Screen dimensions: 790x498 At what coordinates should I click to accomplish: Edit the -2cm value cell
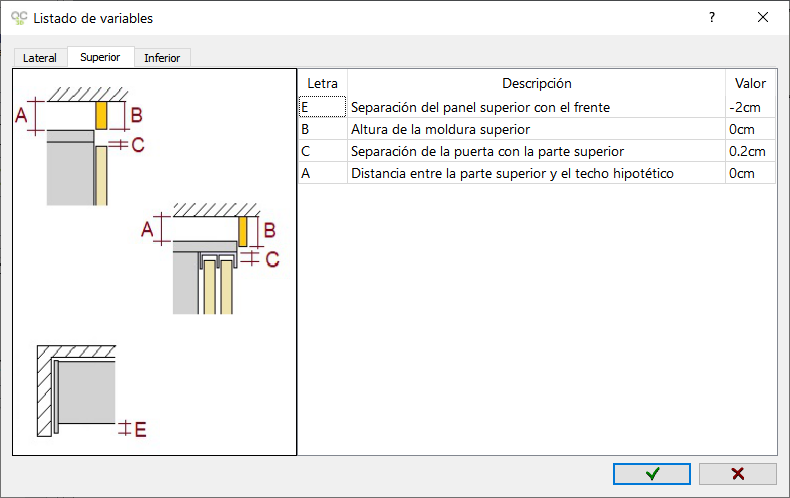pyautogui.click(x=750, y=107)
